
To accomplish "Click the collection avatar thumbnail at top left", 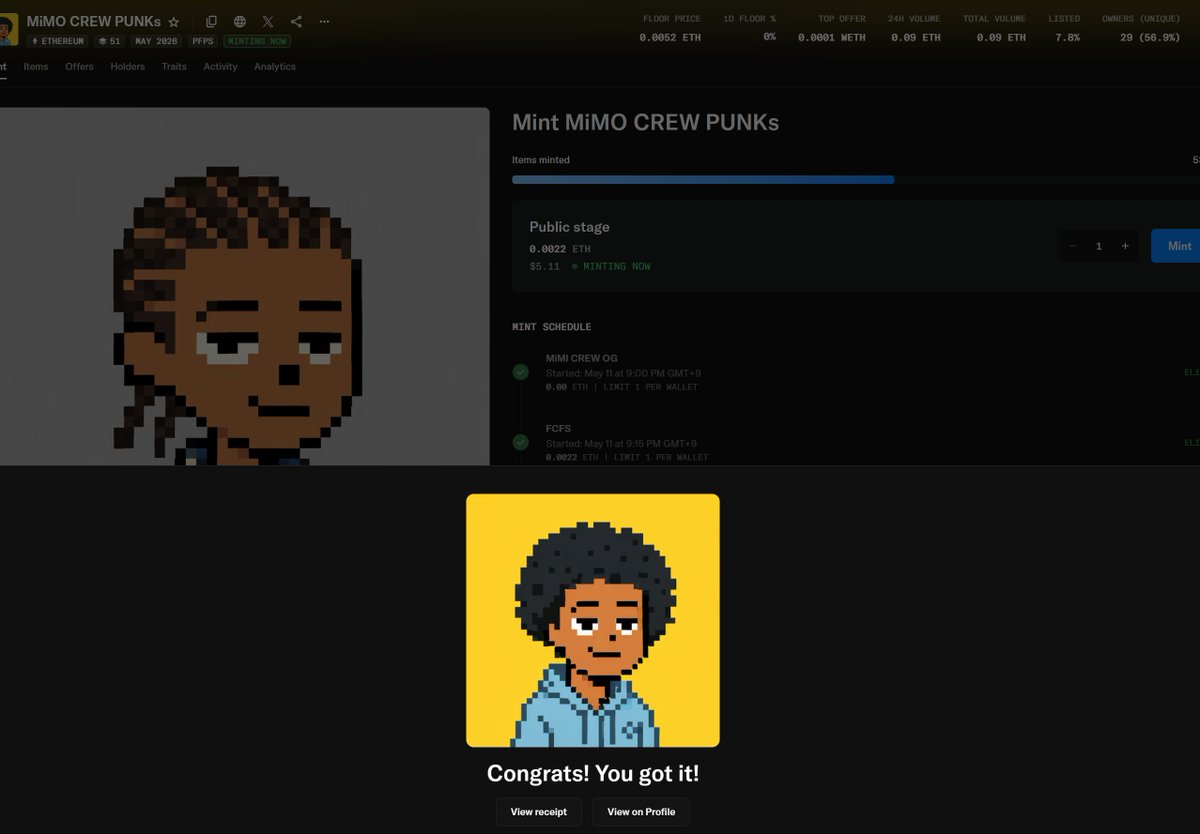I will click(8, 29).
